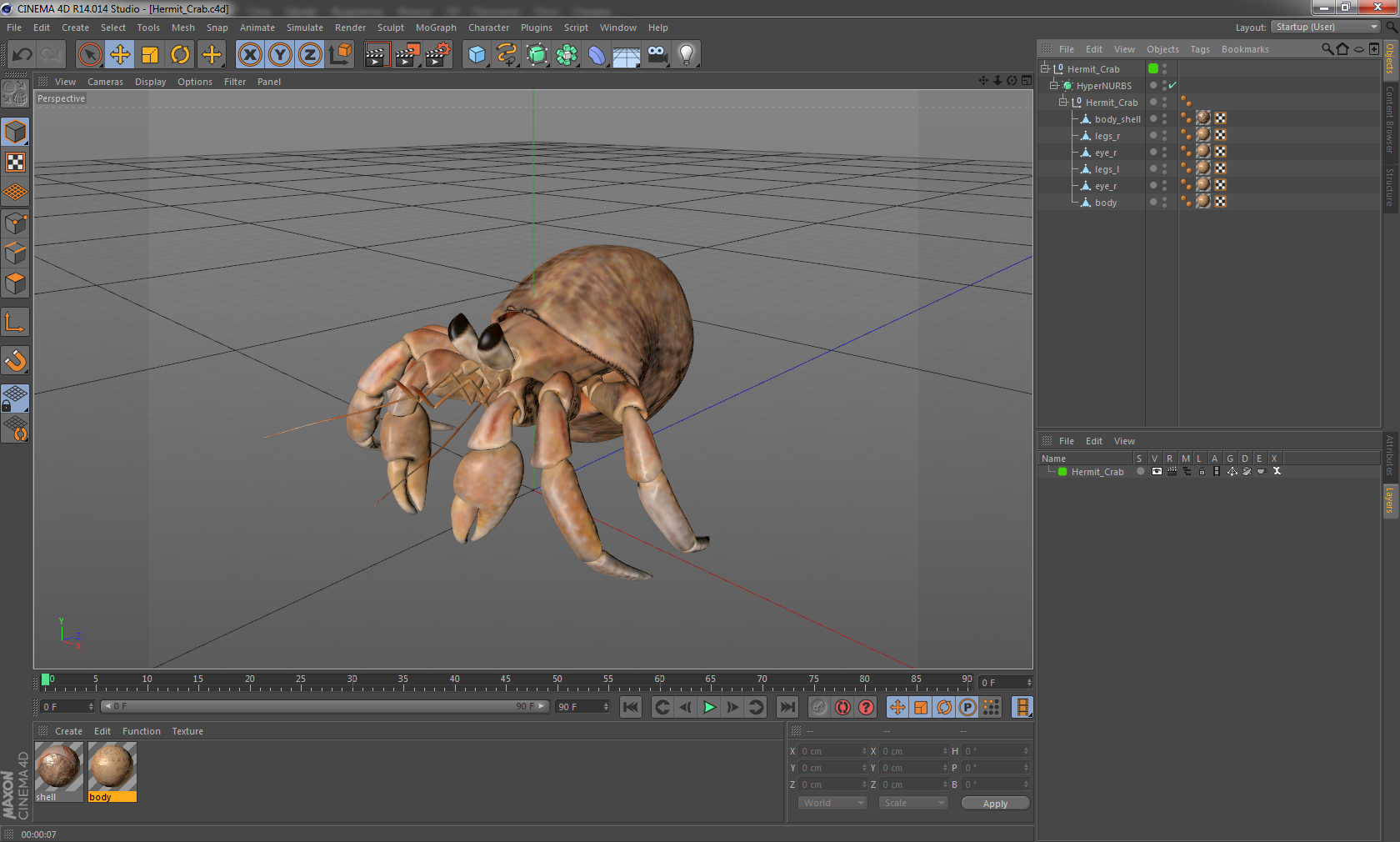
Task: Click the timeline range slider bar
Action: (325, 706)
